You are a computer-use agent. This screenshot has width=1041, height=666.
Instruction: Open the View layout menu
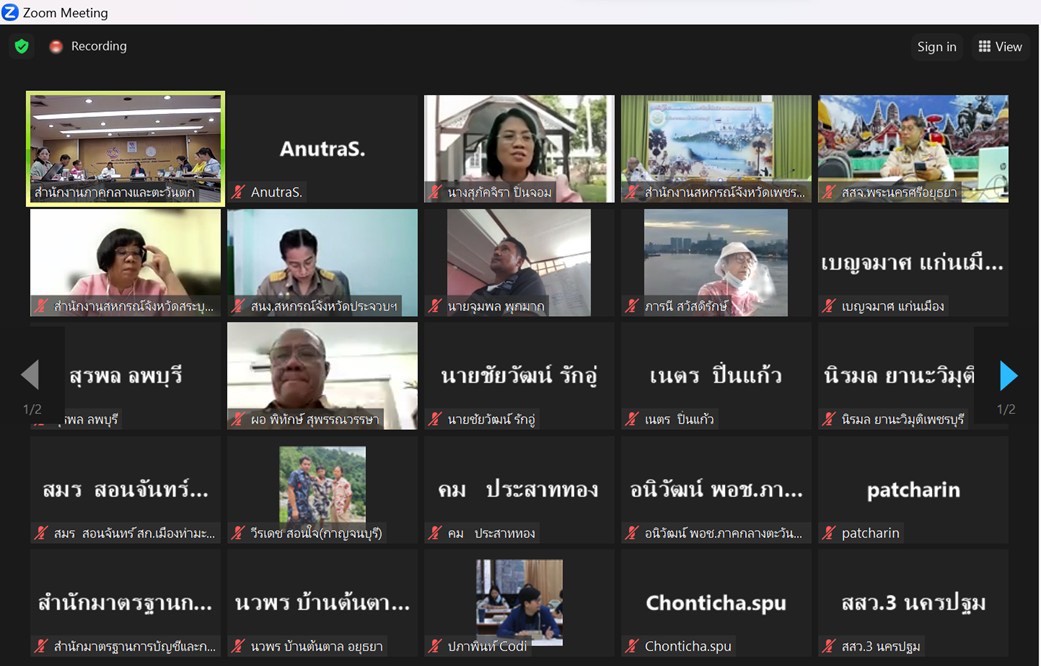tap(999, 46)
